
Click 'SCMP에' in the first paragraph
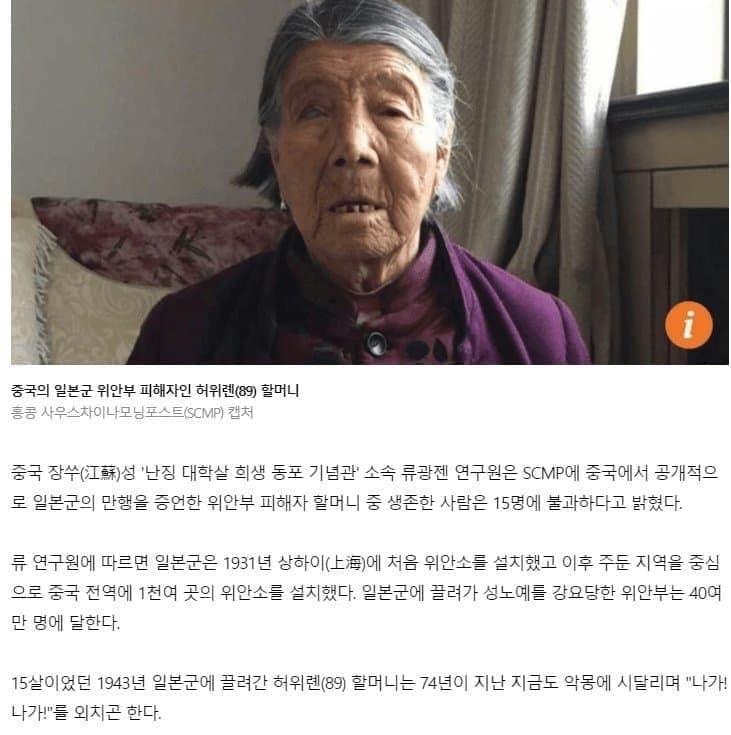click(551, 472)
